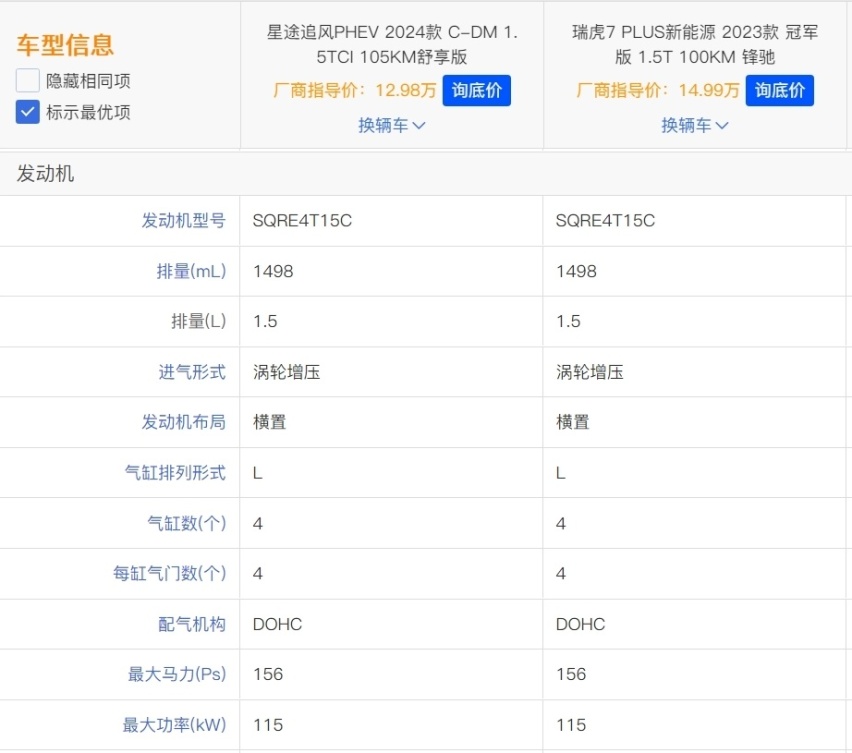
Task: Click SQRE4T15C value for 瑞虎7 PLUS
Action: click(x=605, y=221)
